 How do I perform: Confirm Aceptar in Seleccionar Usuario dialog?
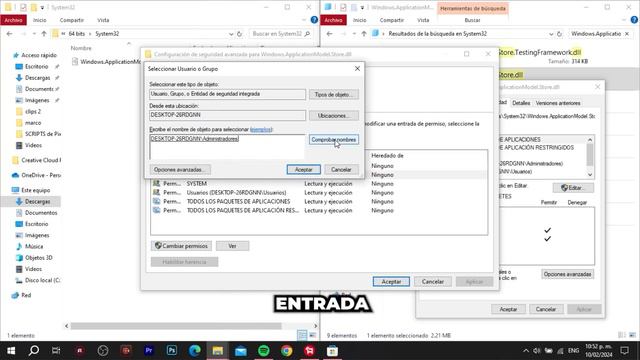[x=303, y=169]
